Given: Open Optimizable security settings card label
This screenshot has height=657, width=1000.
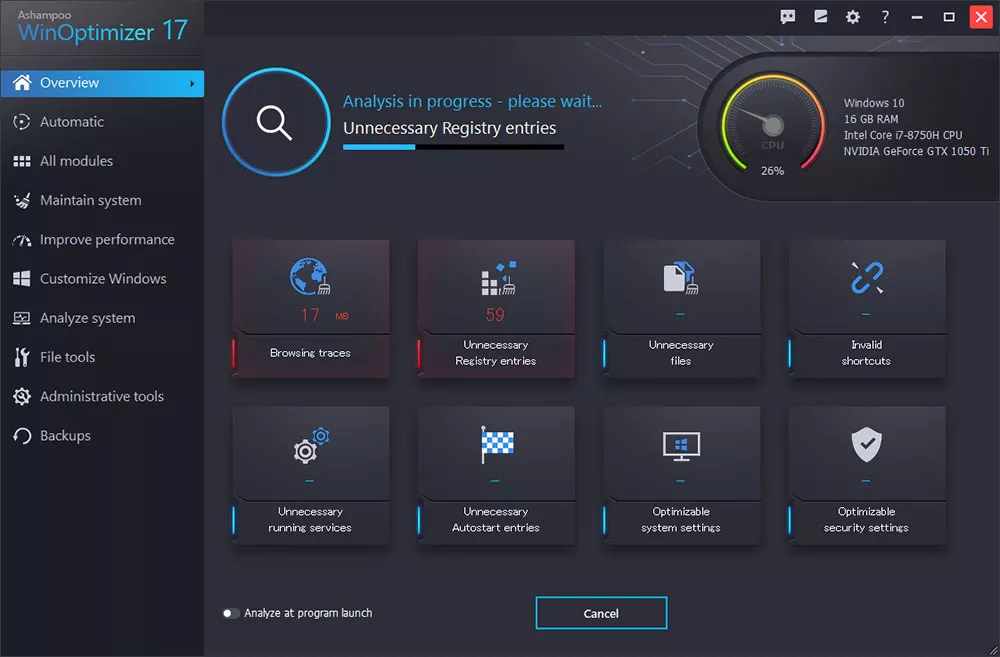Looking at the screenshot, I should tap(866, 520).
